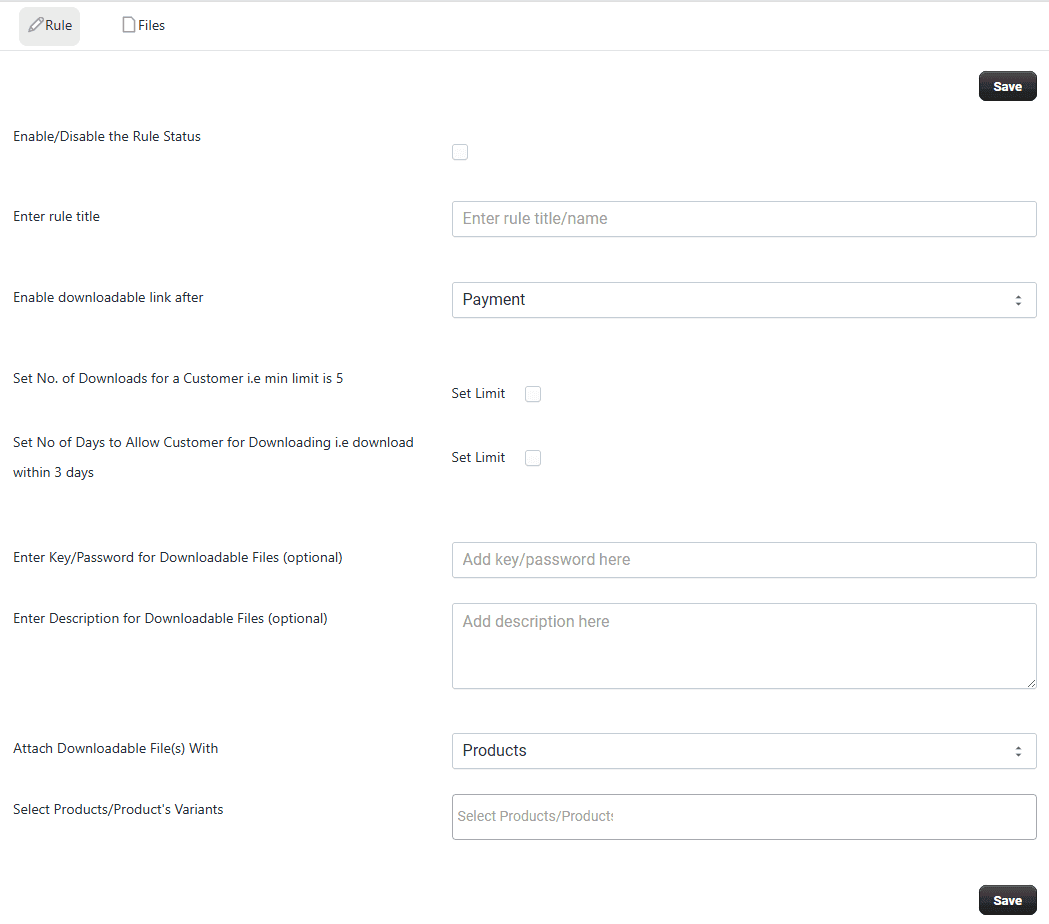
Task: Focus the key/password input field
Action: coord(744,560)
